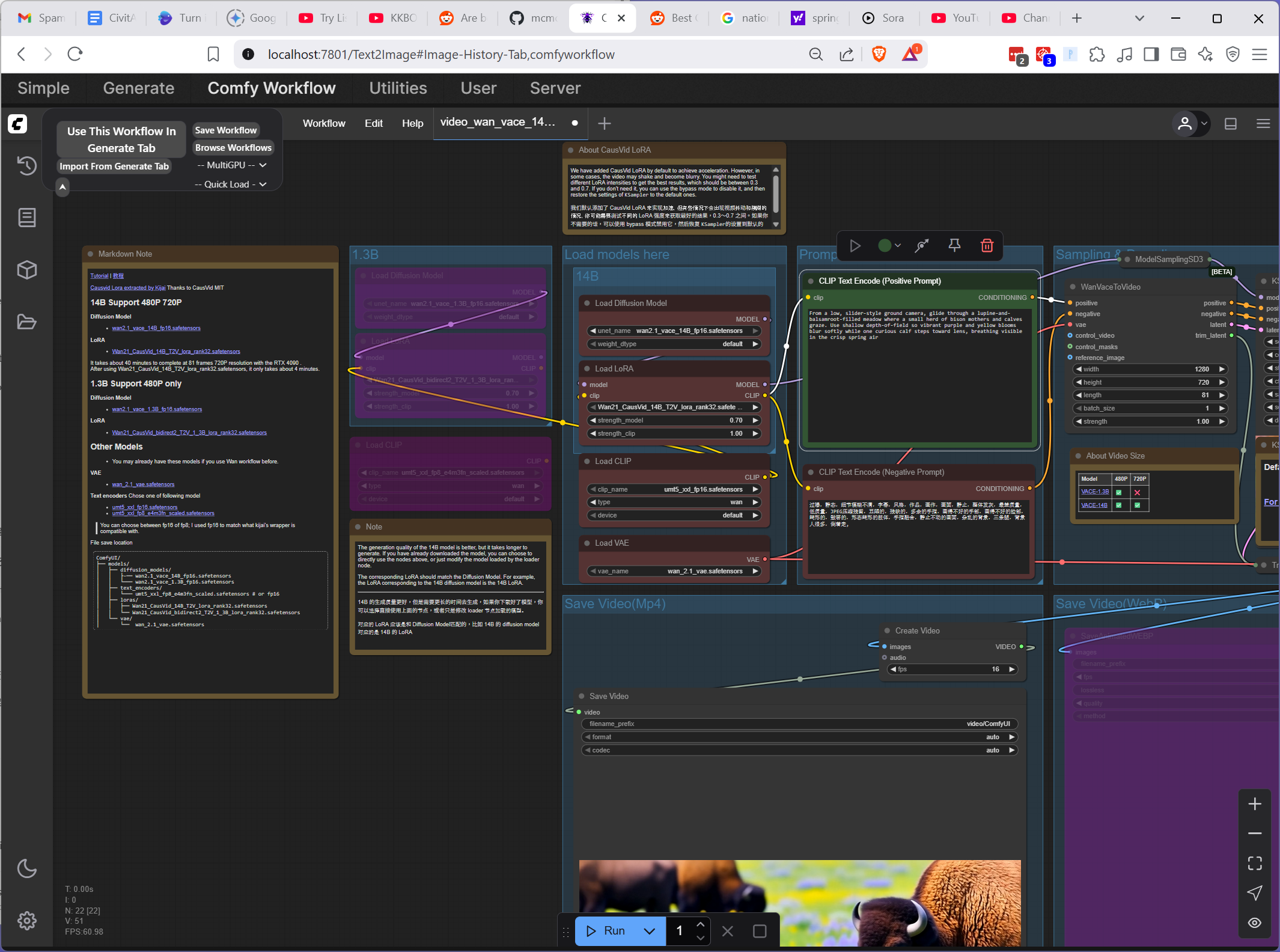Click the pin icon in node toolbox

(954, 245)
